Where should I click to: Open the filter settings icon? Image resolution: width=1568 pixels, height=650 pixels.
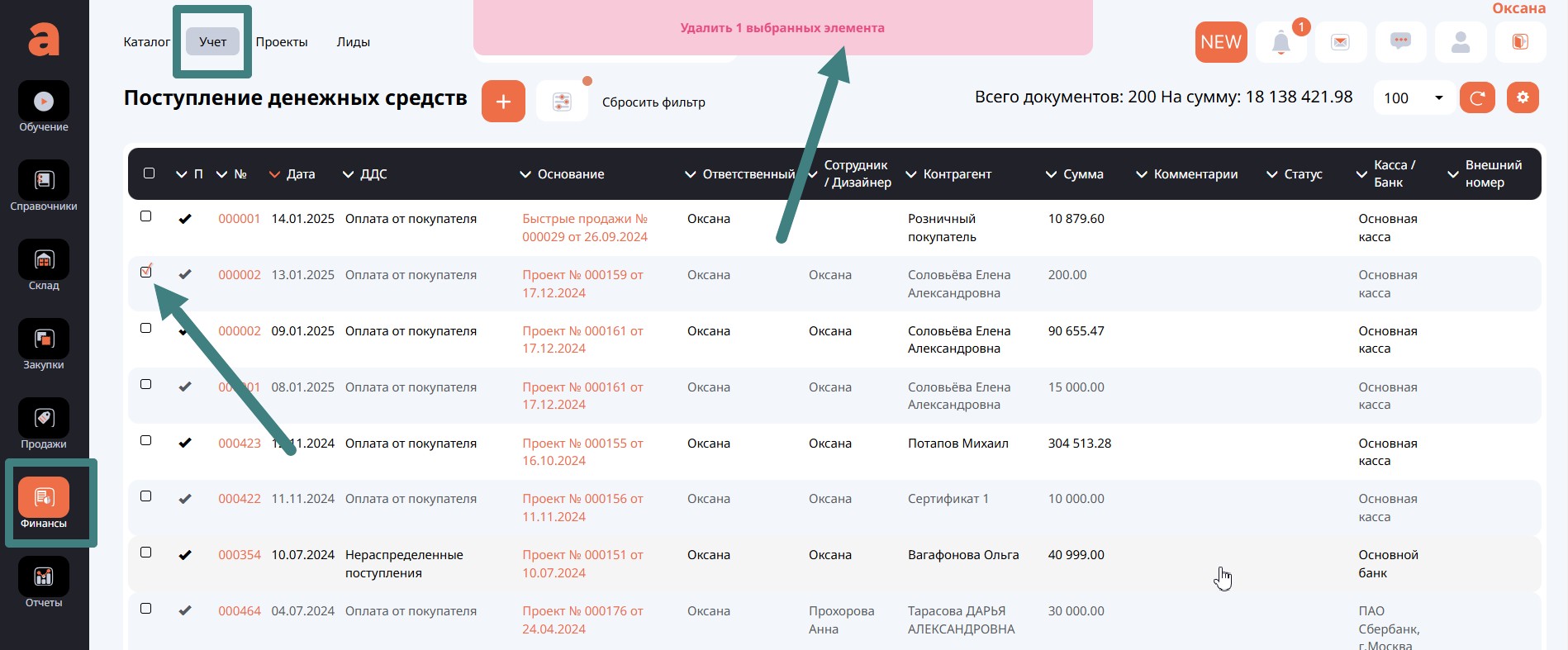point(562,102)
